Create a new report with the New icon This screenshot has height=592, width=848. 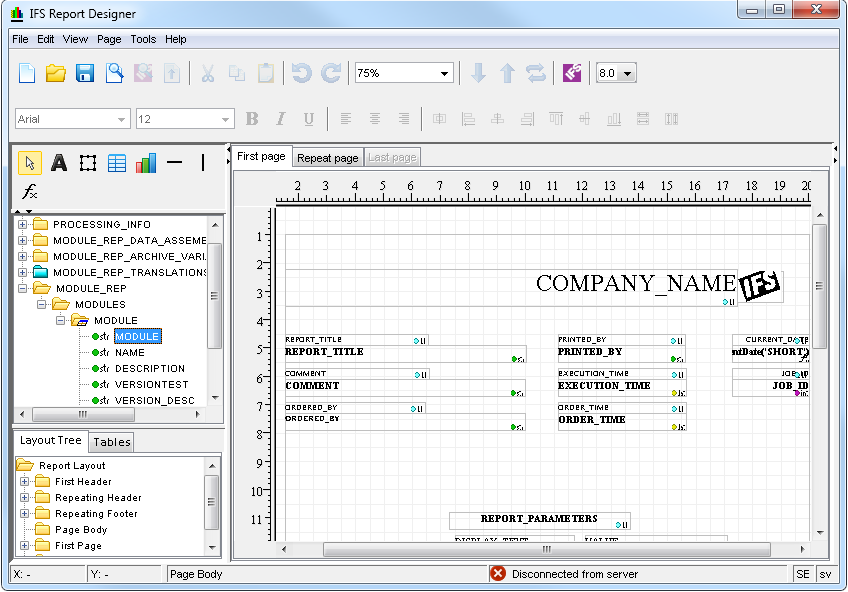coord(26,73)
